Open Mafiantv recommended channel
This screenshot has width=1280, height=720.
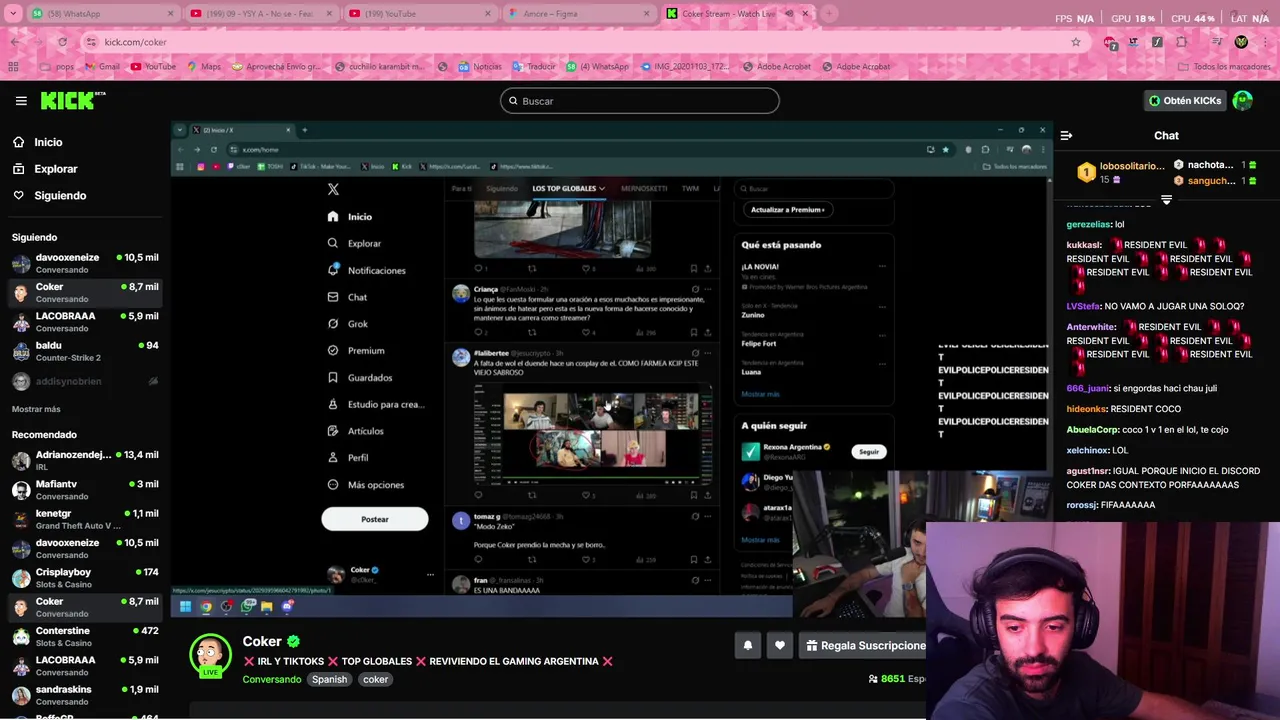(x=85, y=490)
